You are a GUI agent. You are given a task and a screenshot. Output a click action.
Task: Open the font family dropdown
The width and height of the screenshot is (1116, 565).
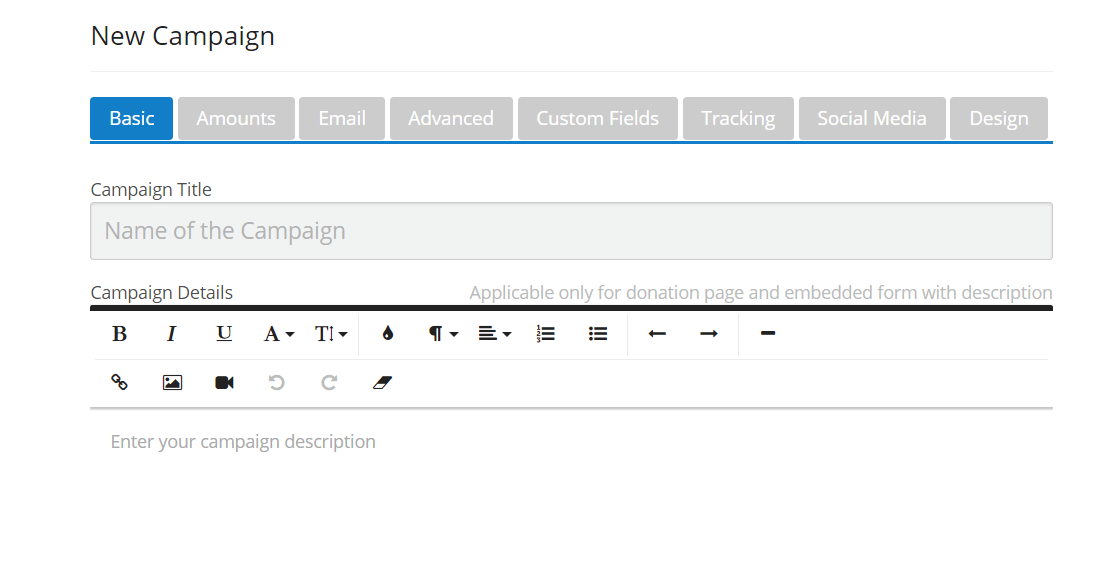point(278,334)
